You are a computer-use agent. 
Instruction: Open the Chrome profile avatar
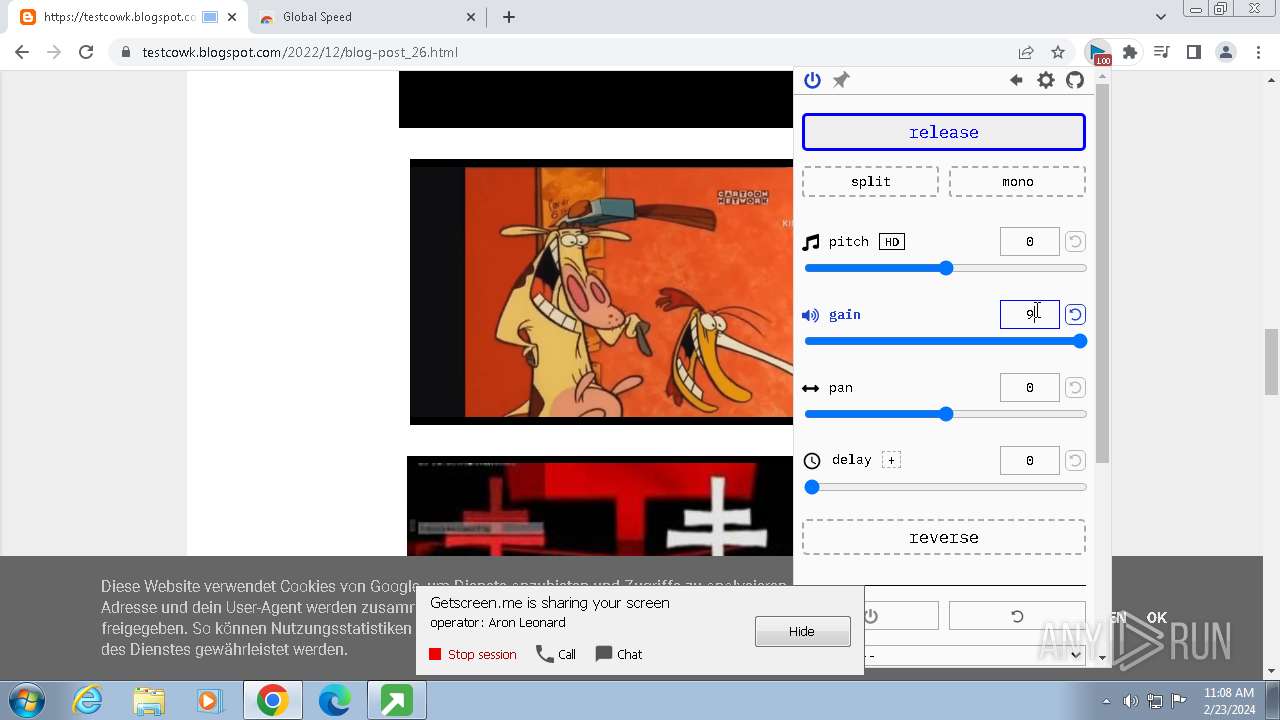(x=1225, y=52)
